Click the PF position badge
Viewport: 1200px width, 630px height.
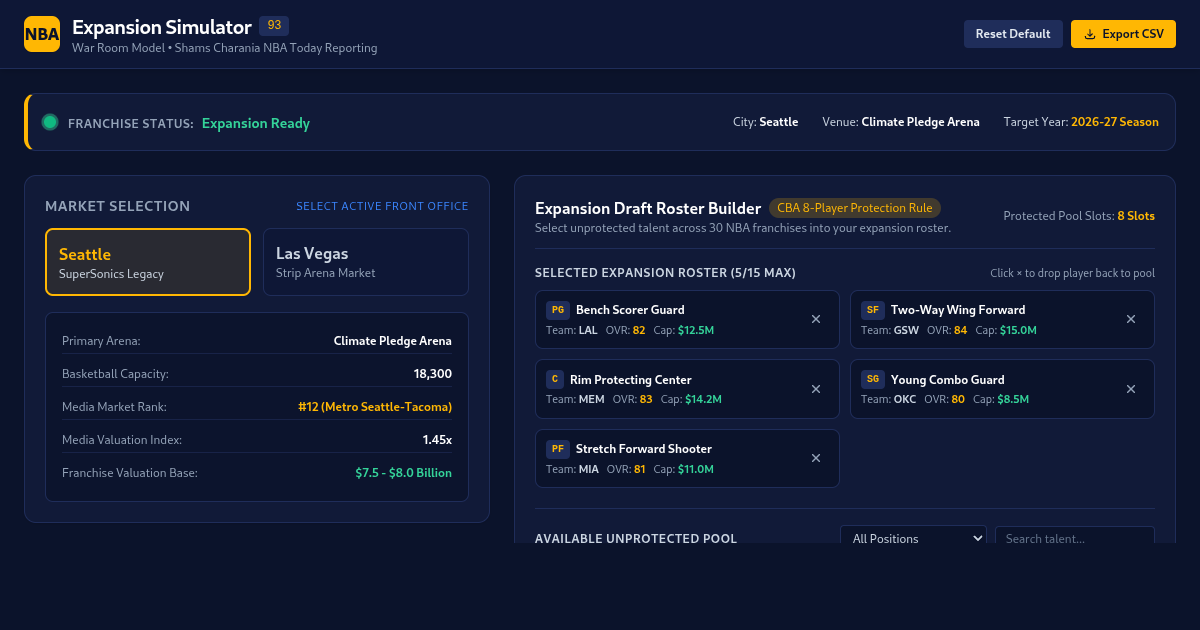(x=558, y=449)
